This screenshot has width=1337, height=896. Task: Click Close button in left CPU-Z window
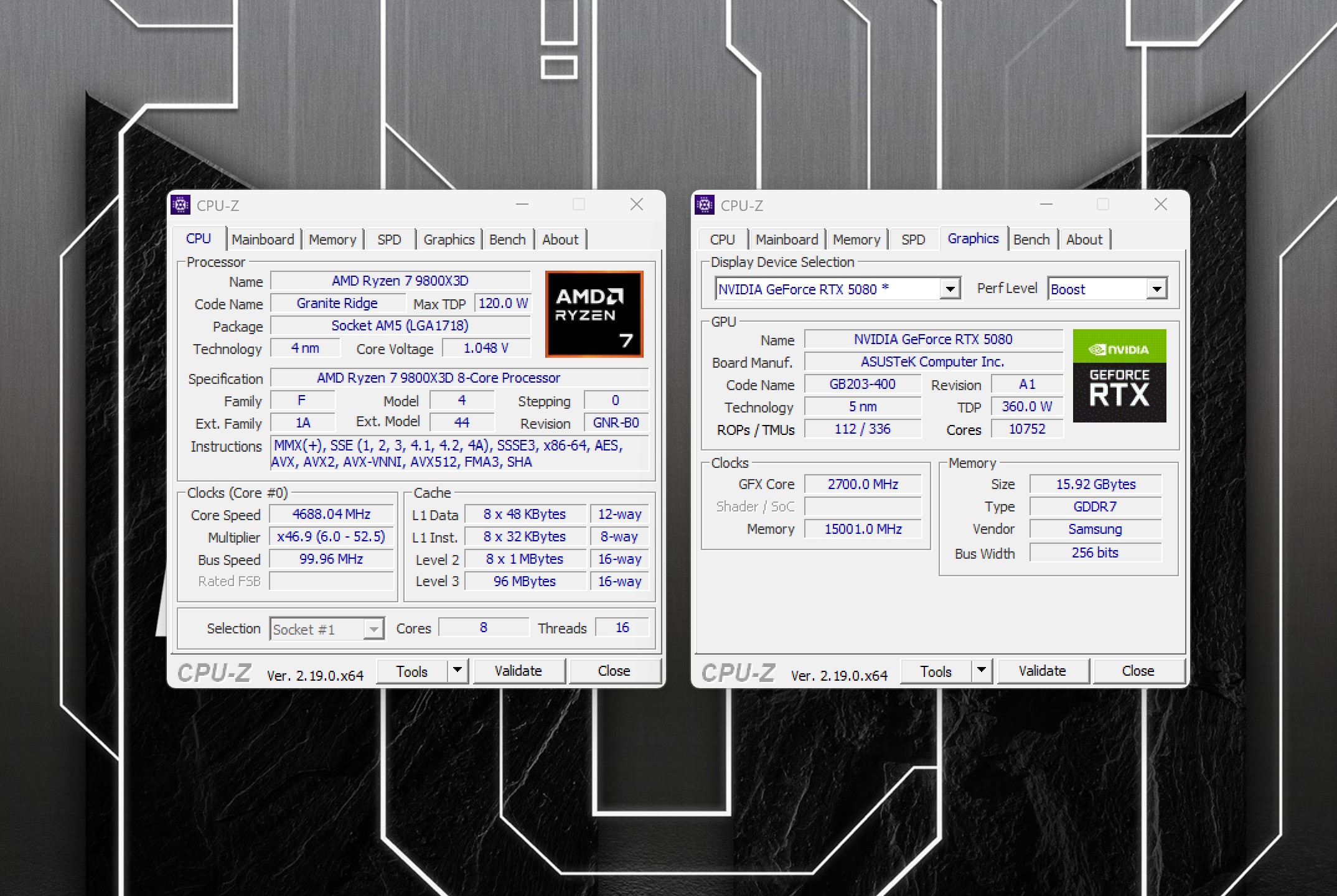[x=614, y=671]
